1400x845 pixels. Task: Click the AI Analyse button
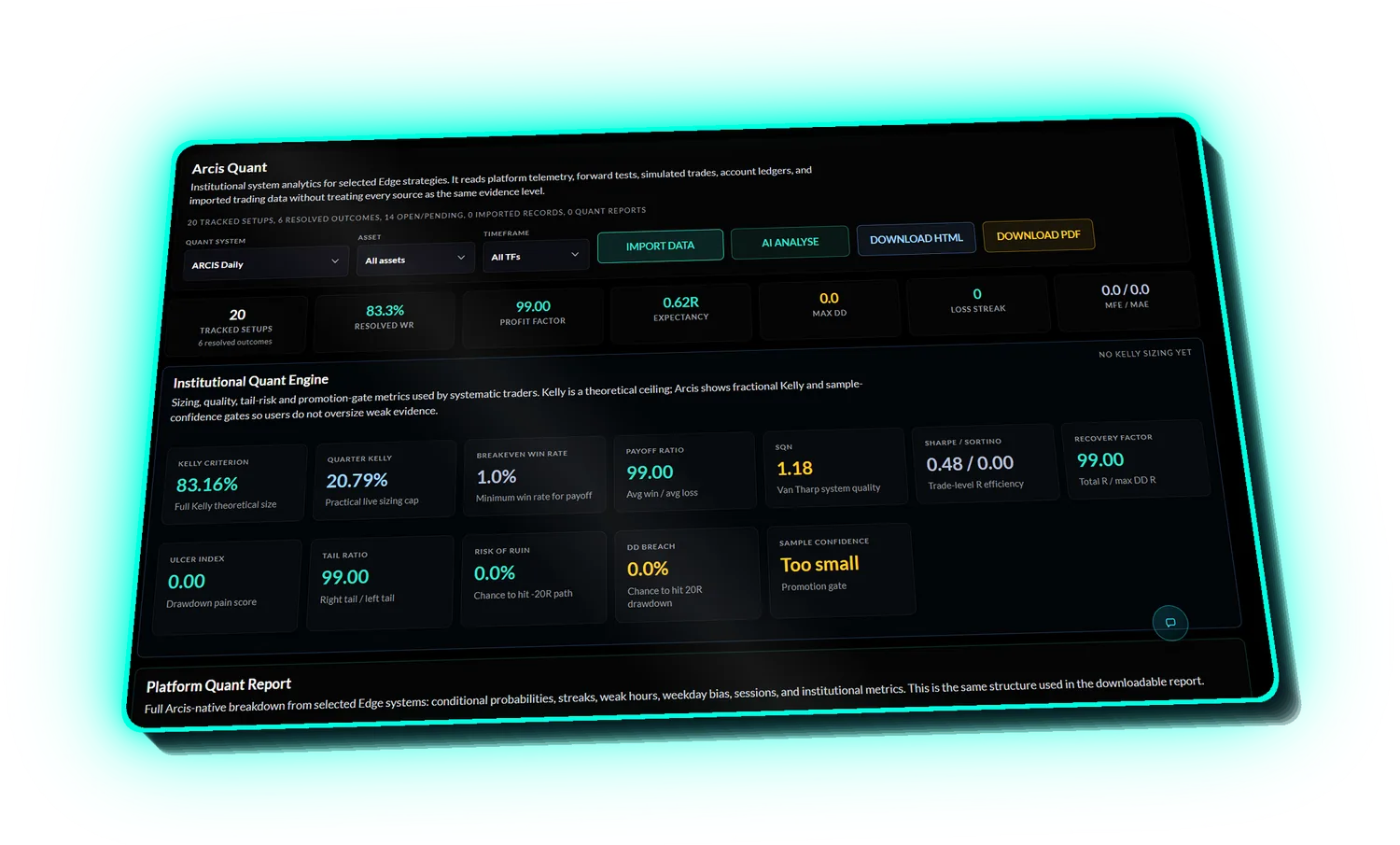coord(790,242)
